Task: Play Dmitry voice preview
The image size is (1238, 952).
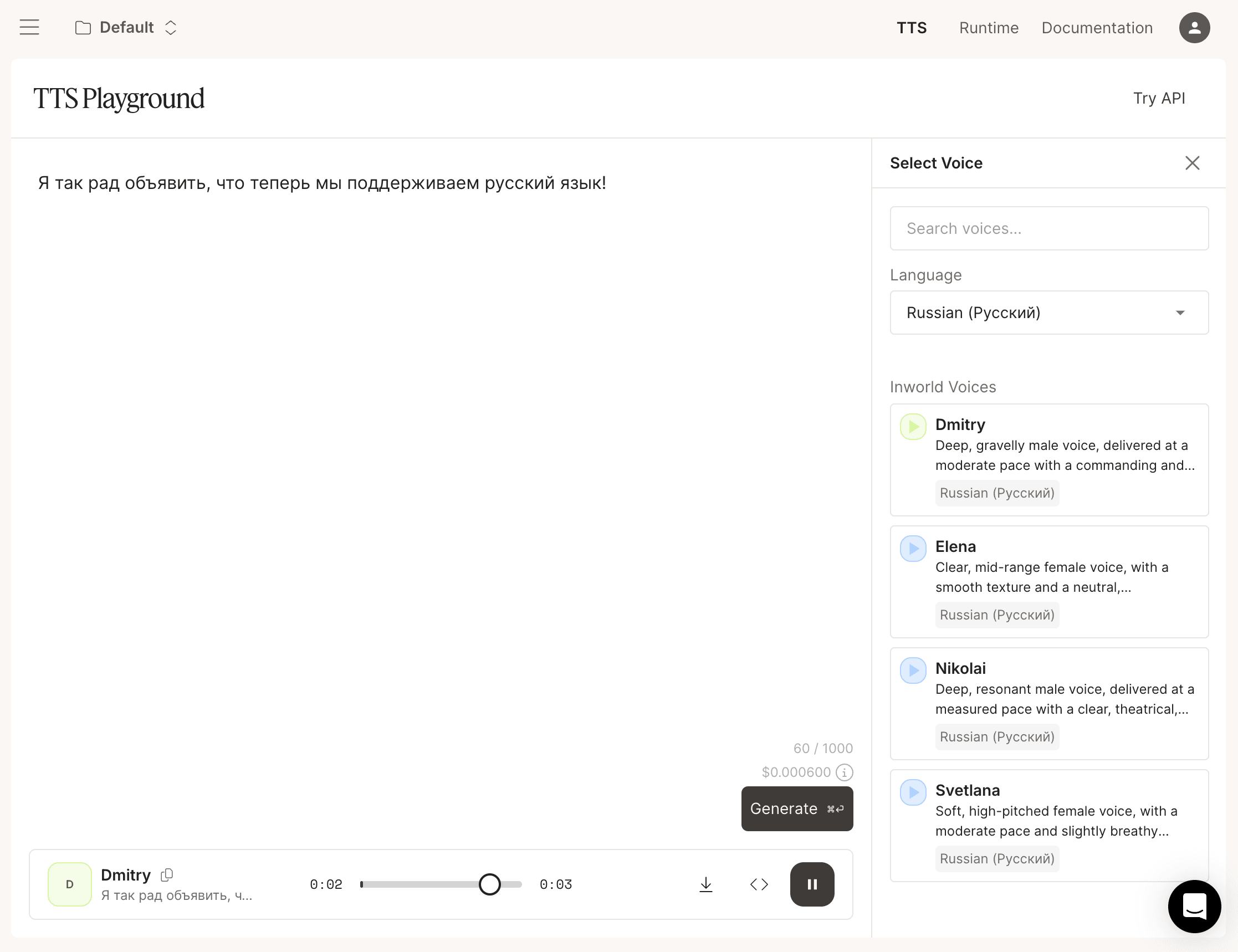Action: click(x=913, y=427)
